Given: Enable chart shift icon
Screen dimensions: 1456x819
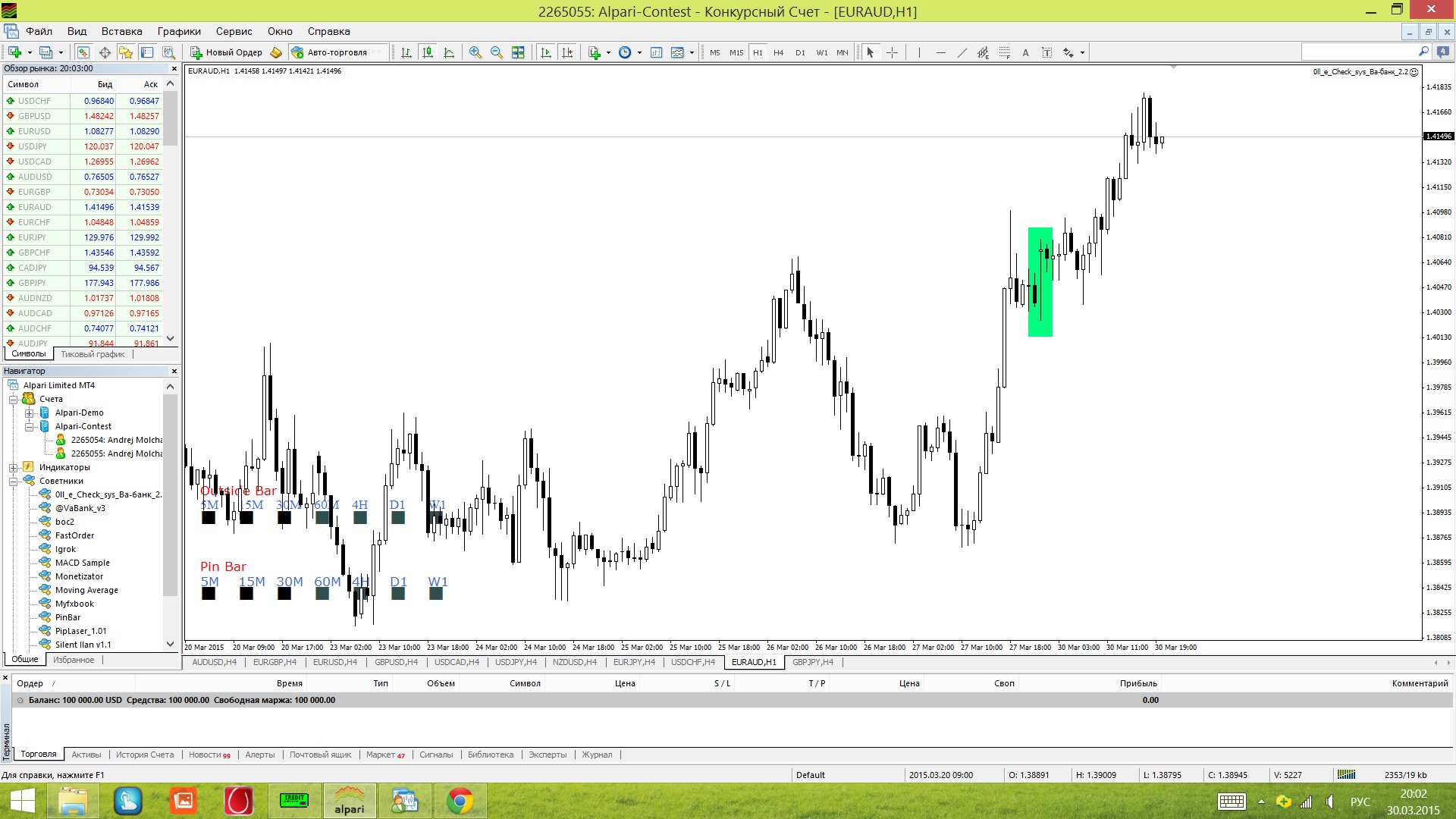Looking at the screenshot, I should (x=567, y=52).
